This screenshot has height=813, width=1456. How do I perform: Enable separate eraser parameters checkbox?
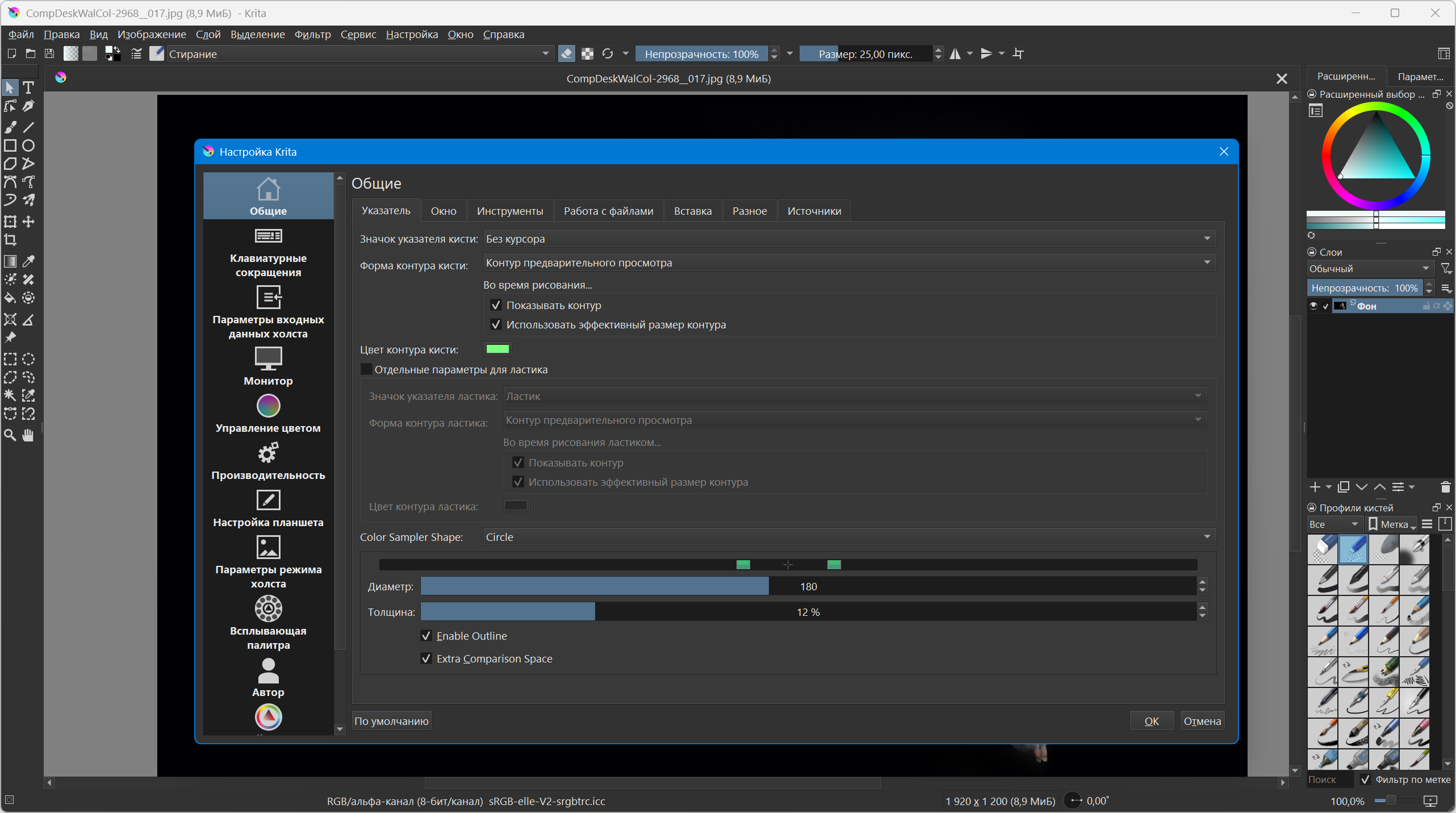pyautogui.click(x=367, y=369)
